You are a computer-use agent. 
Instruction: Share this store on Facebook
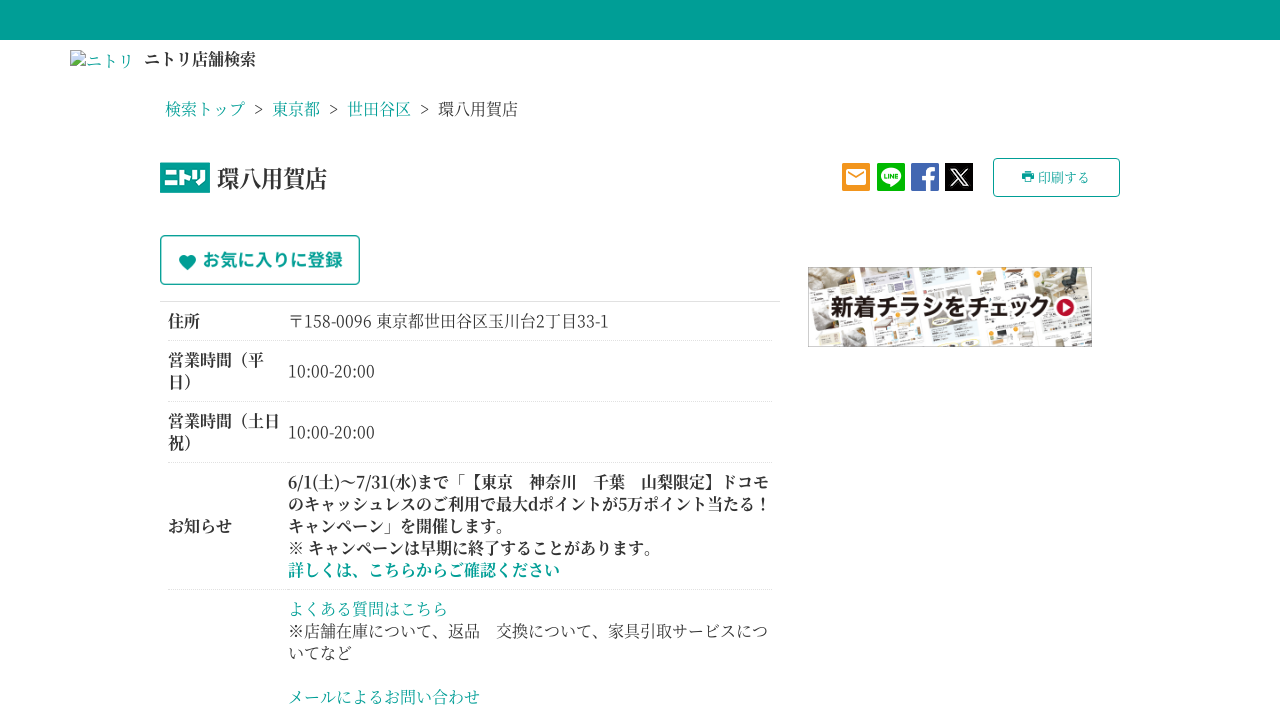point(925,177)
